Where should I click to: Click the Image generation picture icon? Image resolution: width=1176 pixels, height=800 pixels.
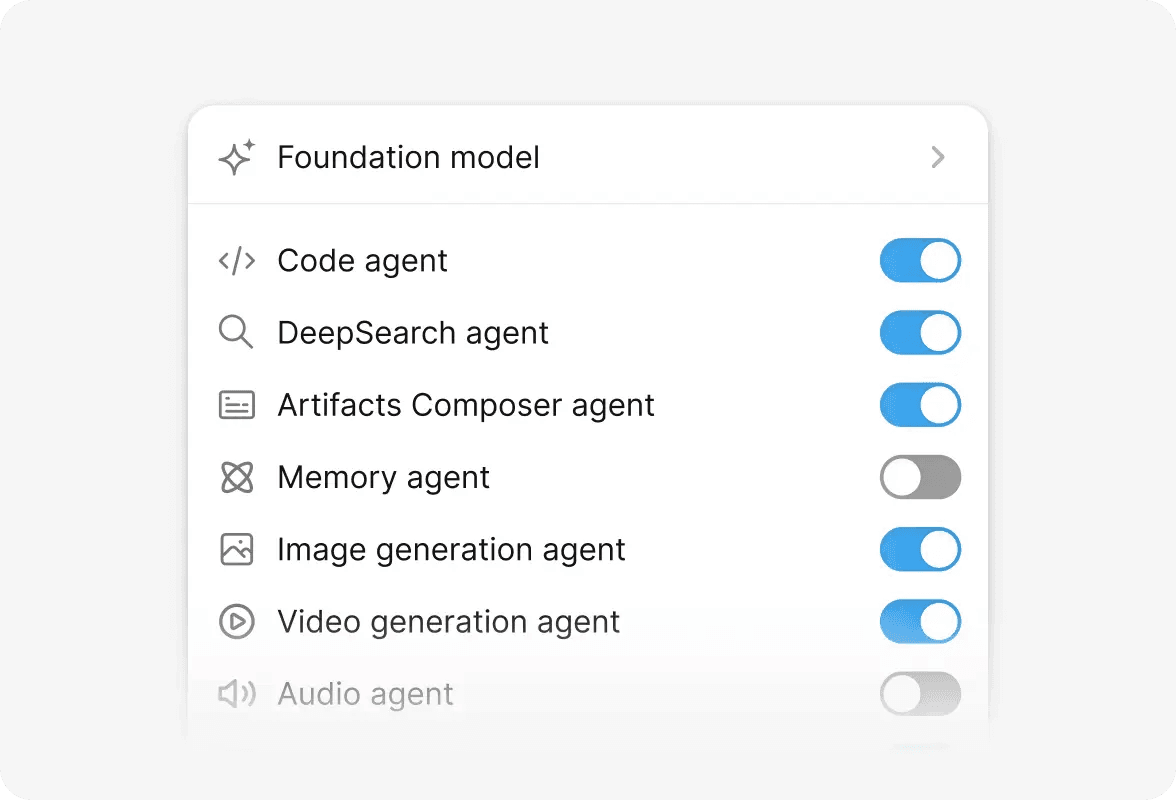(x=237, y=549)
